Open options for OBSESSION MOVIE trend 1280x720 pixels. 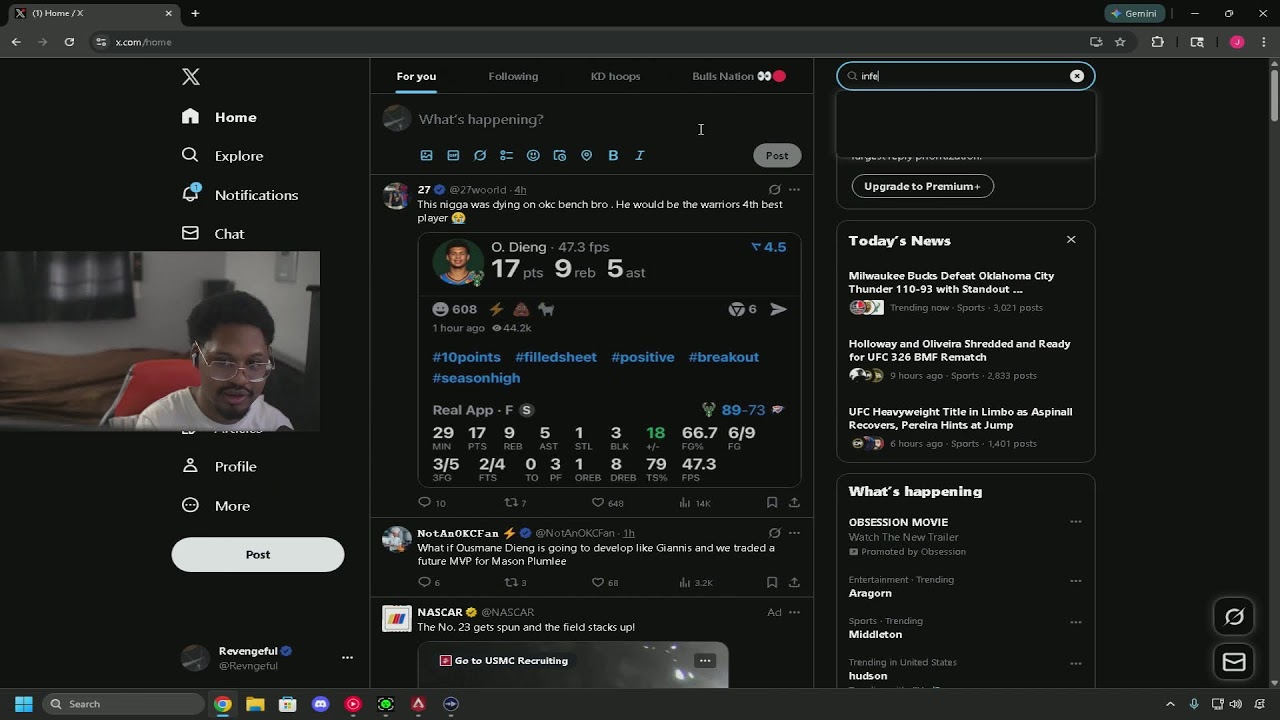pyautogui.click(x=1076, y=522)
